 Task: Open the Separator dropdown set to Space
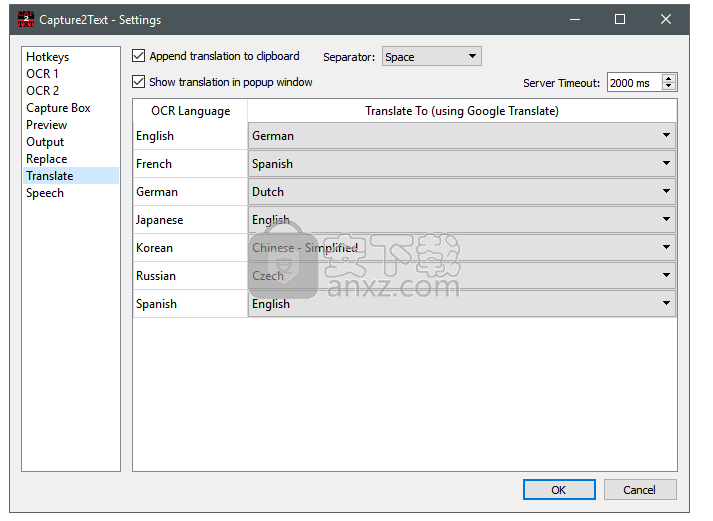click(432, 56)
